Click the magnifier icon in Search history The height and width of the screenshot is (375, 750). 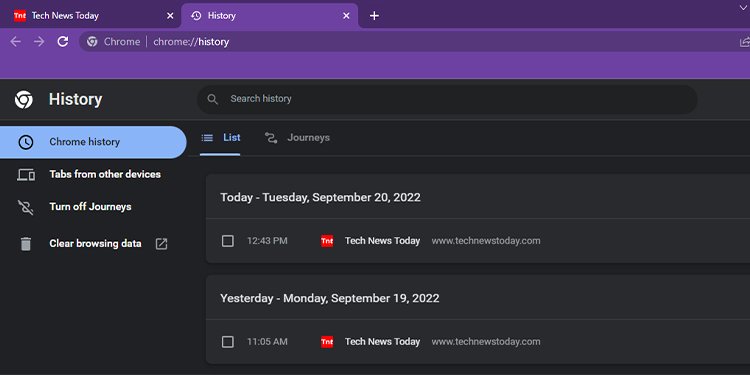coord(213,99)
